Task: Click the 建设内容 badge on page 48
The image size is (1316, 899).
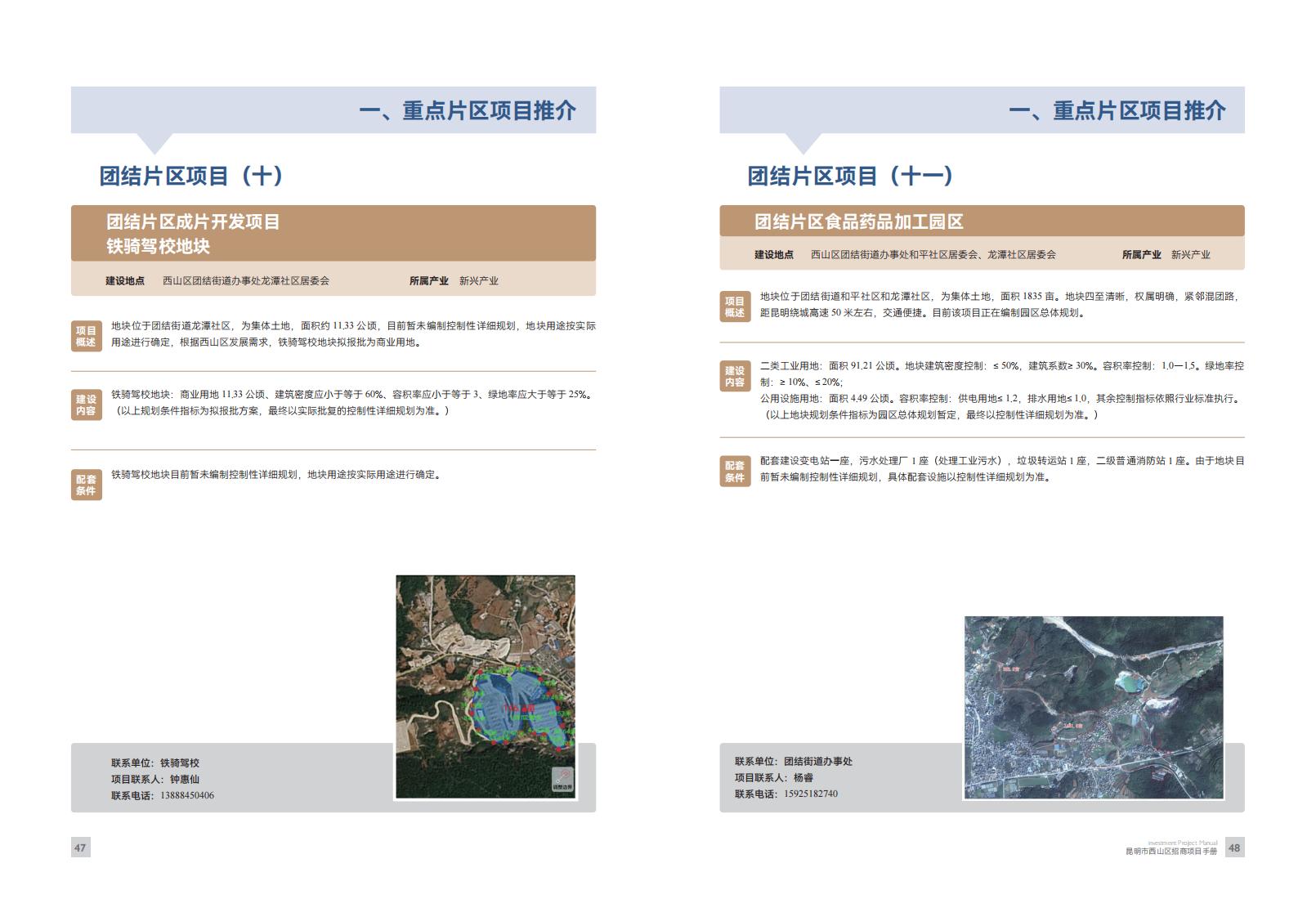Action: click(735, 376)
